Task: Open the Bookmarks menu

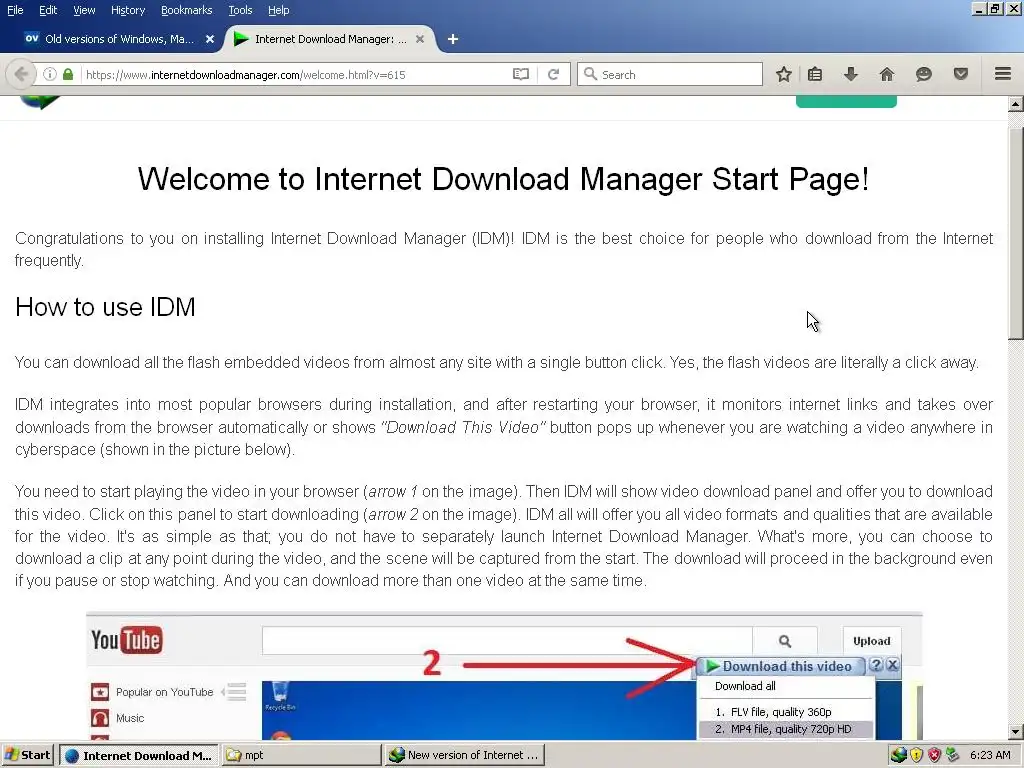Action: (186, 10)
